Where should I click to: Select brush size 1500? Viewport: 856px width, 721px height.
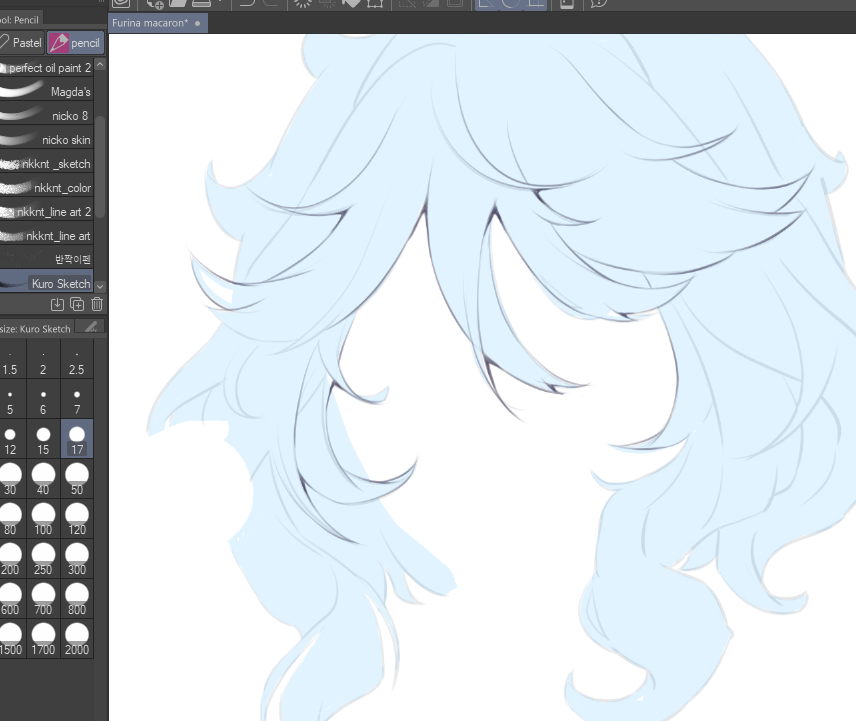pos(11,639)
